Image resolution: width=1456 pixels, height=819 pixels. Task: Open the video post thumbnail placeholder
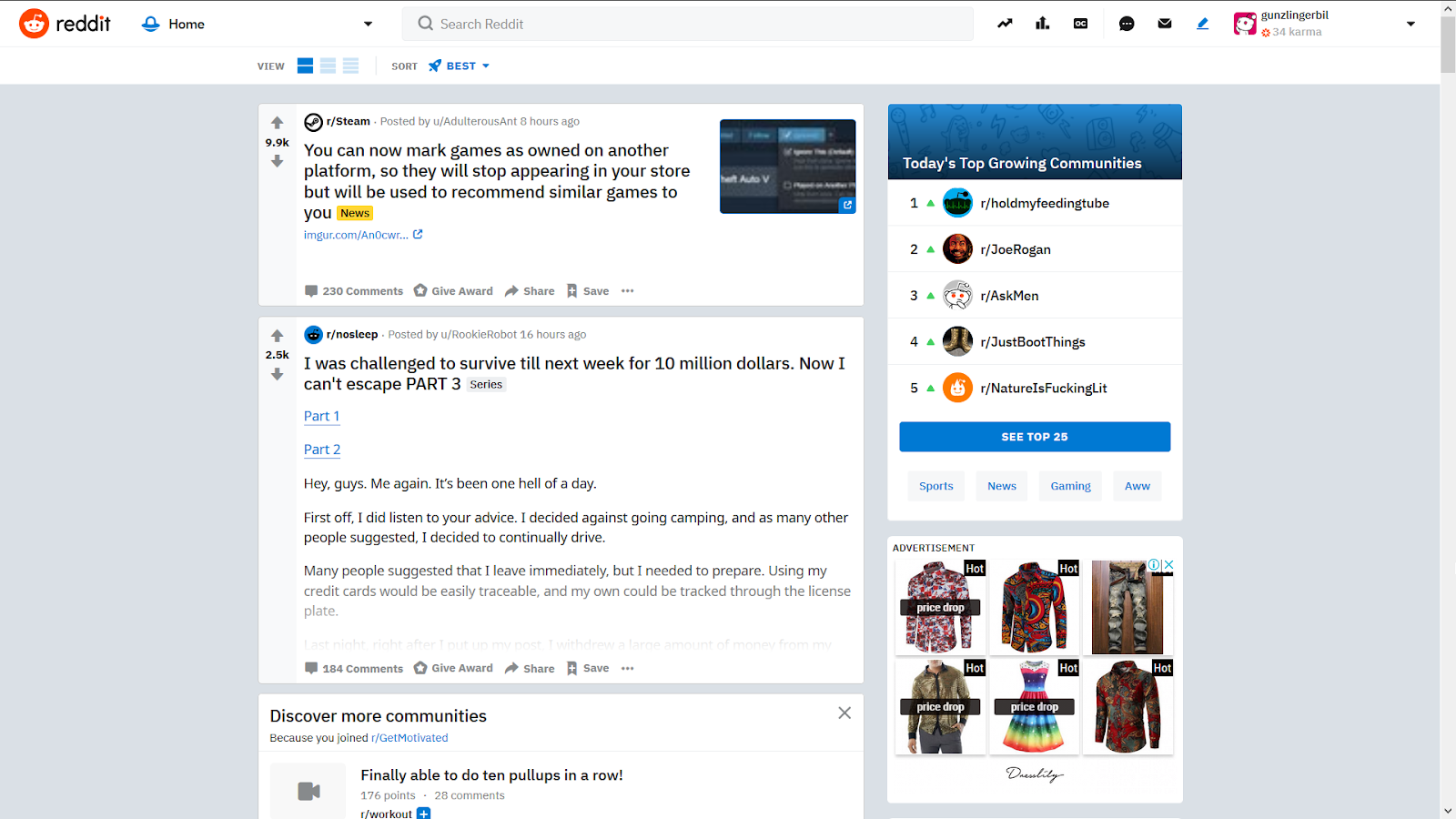(308, 791)
